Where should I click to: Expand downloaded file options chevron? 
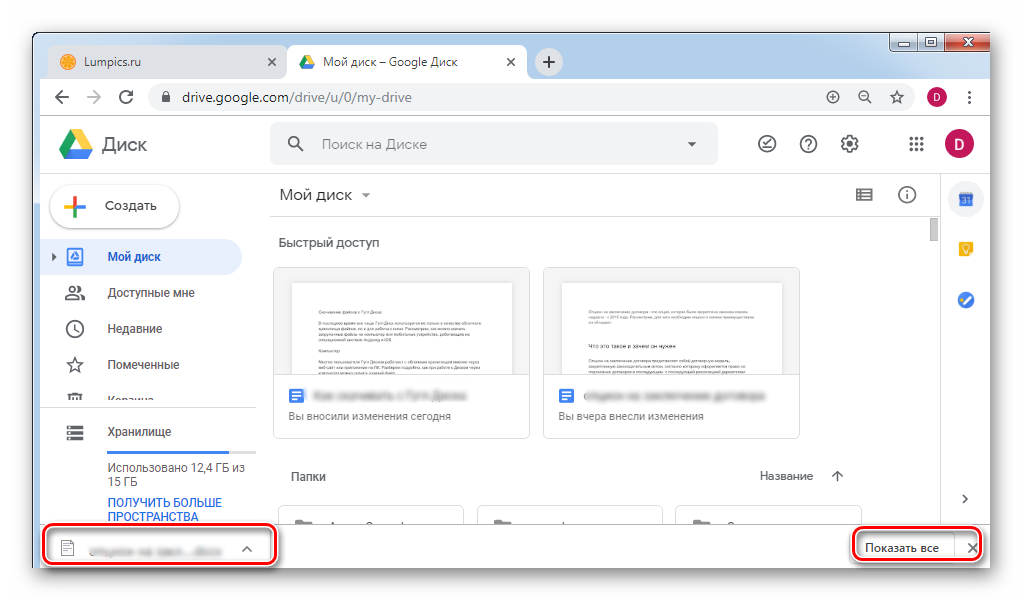246,548
